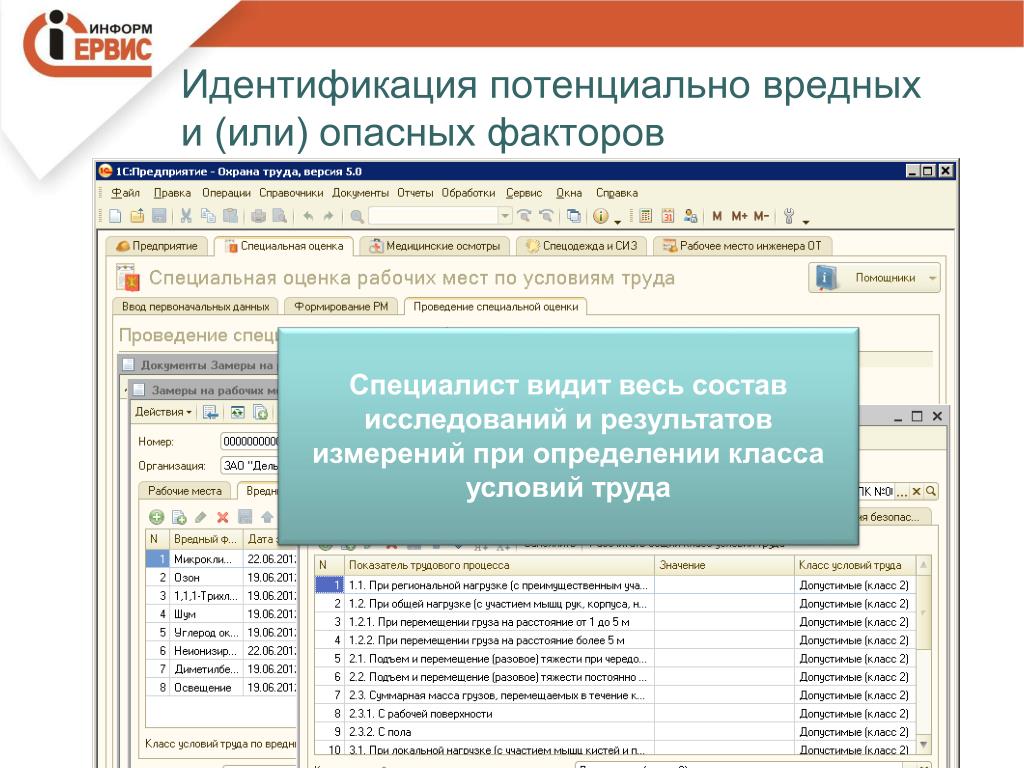
Task: Click the create-based-on icon in Замеры toolbar
Action: 261,412
